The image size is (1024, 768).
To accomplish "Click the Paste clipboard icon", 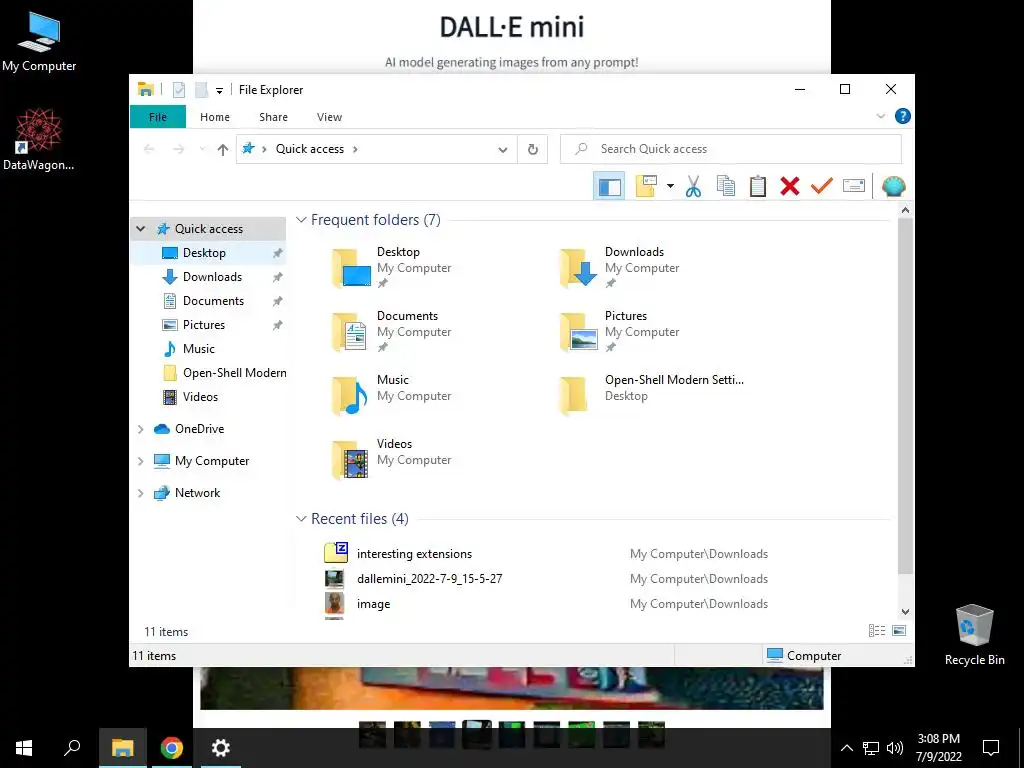I will pos(758,187).
